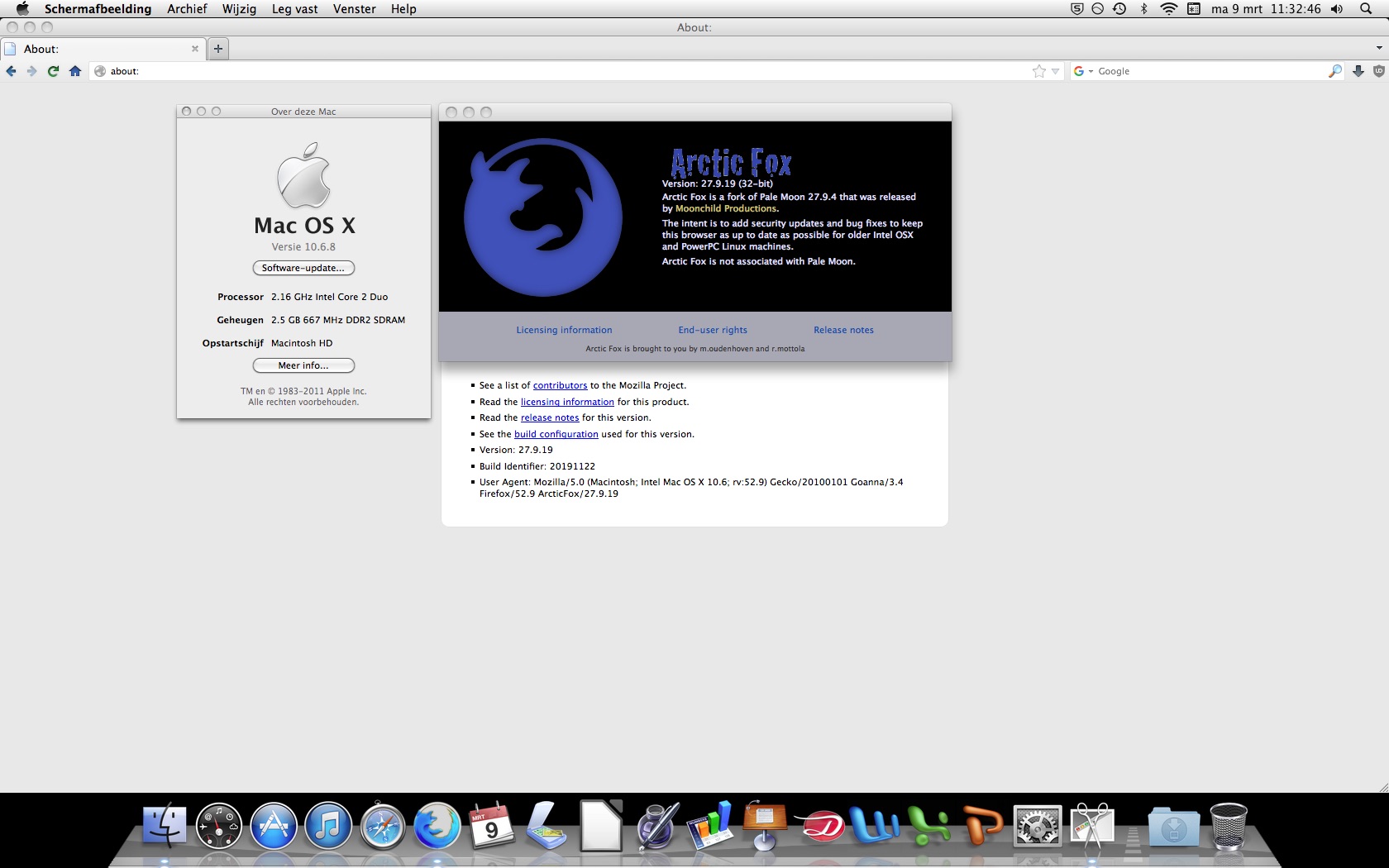The height and width of the screenshot is (868, 1389).
Task: Go forward with the forward arrow
Action: [x=32, y=71]
